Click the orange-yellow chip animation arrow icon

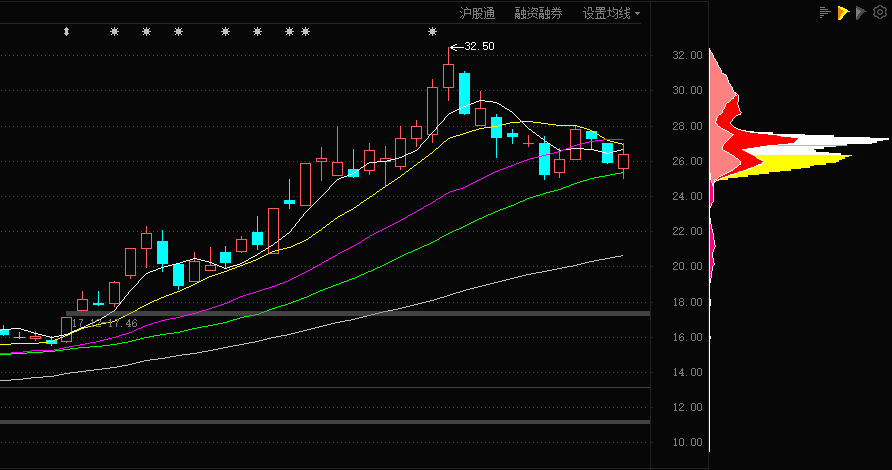[843, 13]
